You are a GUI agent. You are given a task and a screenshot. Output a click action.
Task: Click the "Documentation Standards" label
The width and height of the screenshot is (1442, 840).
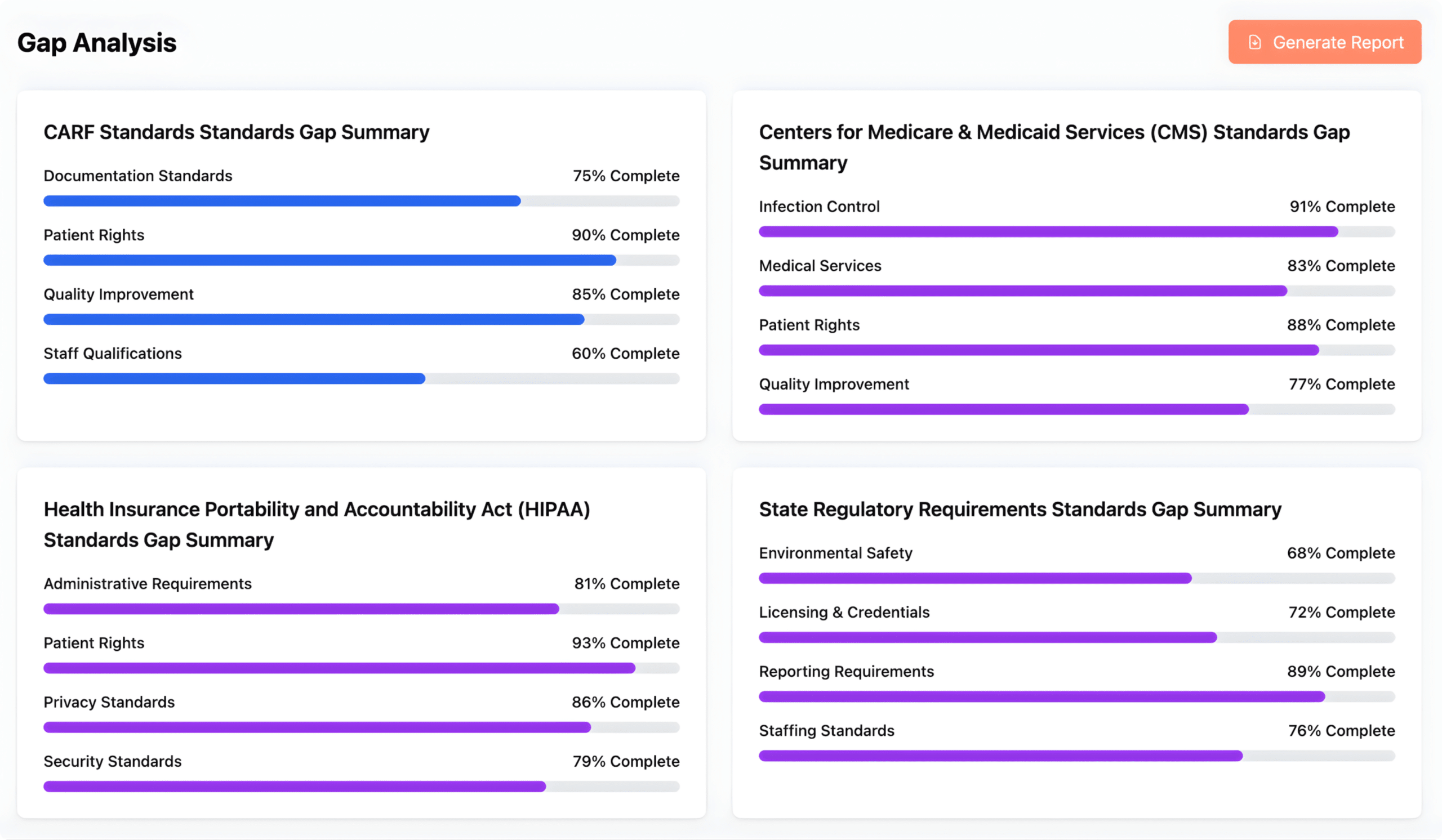138,176
